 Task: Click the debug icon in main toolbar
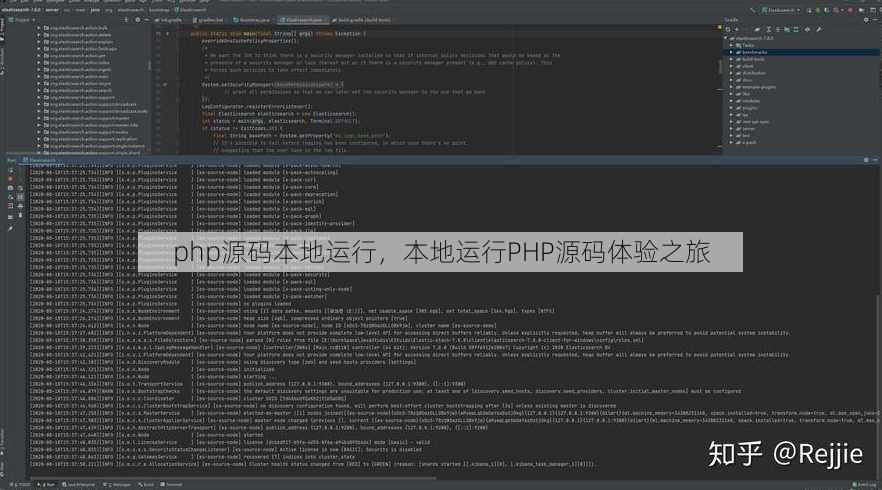[x=818, y=10]
